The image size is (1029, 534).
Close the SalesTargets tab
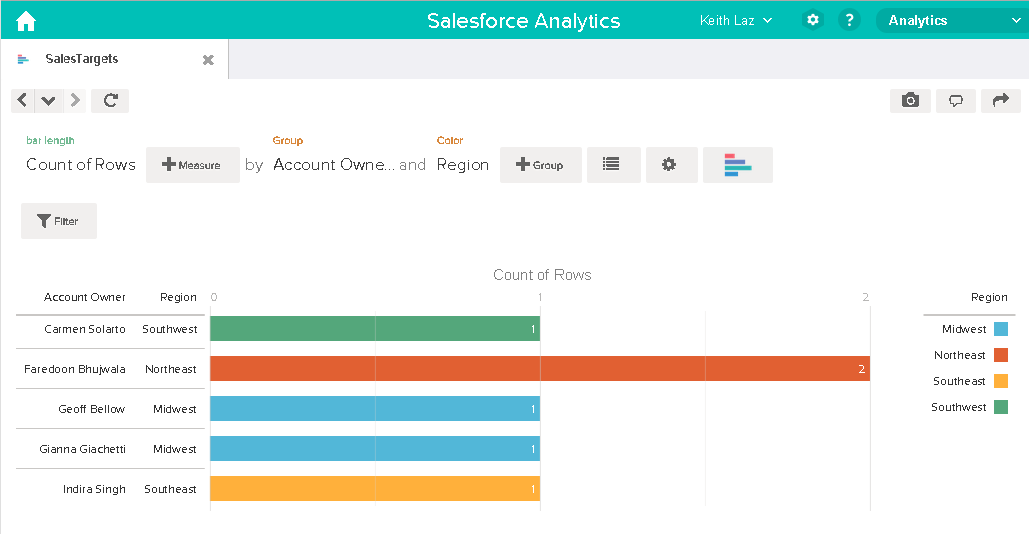pyautogui.click(x=208, y=60)
